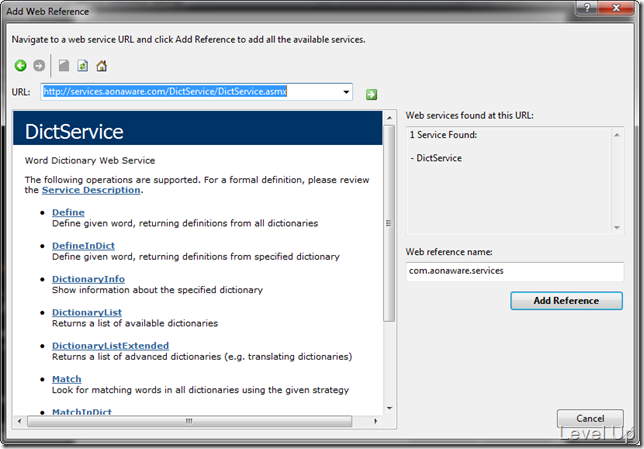Image resolution: width=644 pixels, height=449 pixels.
Task: Click the 'Web services found at this URL:' label
Action: click(469, 115)
